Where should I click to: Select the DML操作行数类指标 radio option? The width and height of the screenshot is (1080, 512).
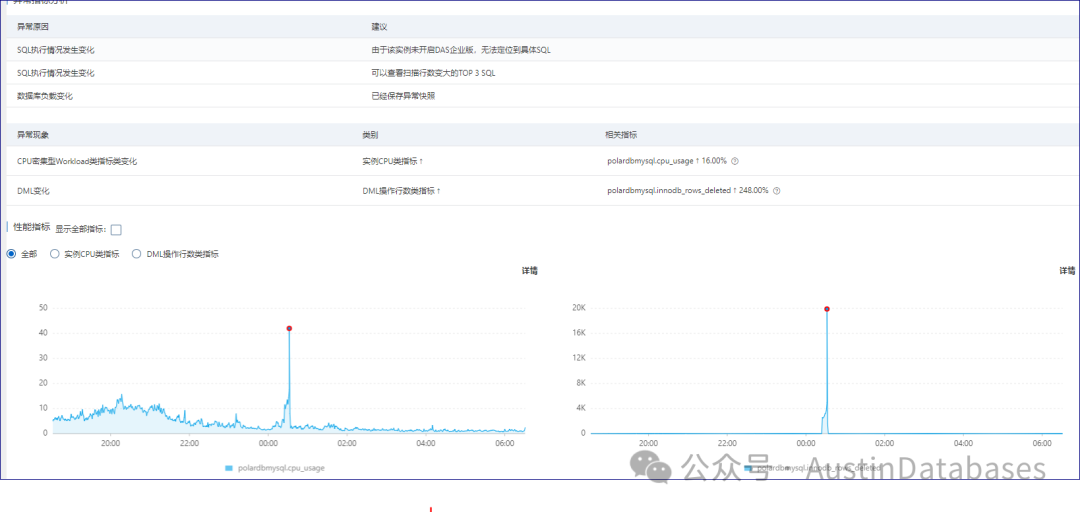tap(136, 254)
